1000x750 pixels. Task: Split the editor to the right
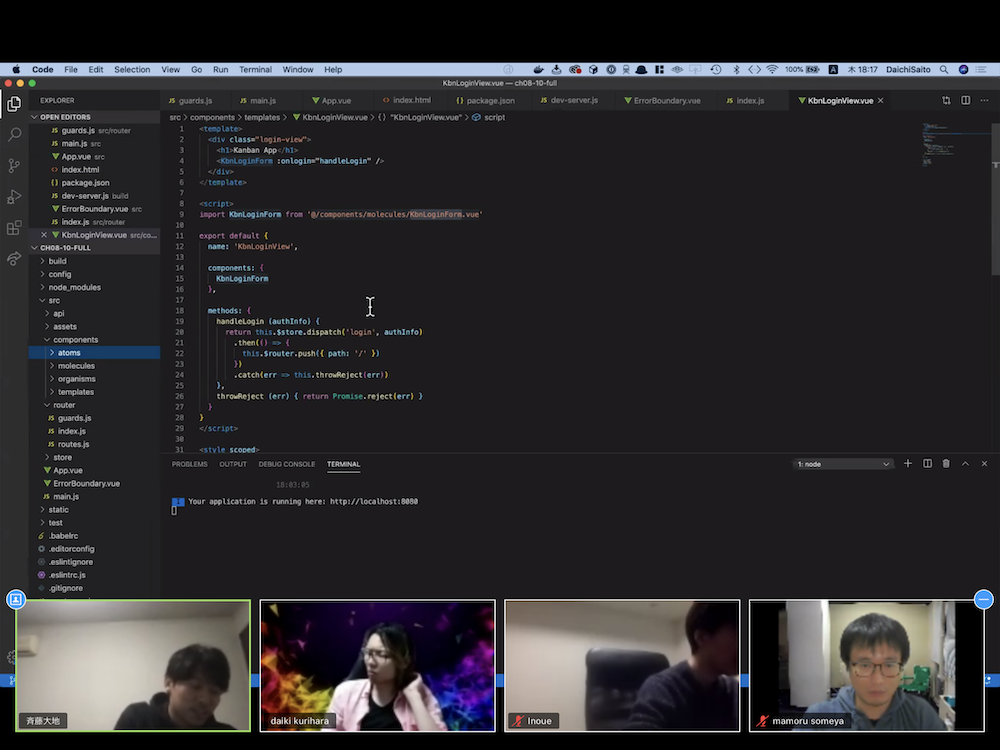coord(966,101)
